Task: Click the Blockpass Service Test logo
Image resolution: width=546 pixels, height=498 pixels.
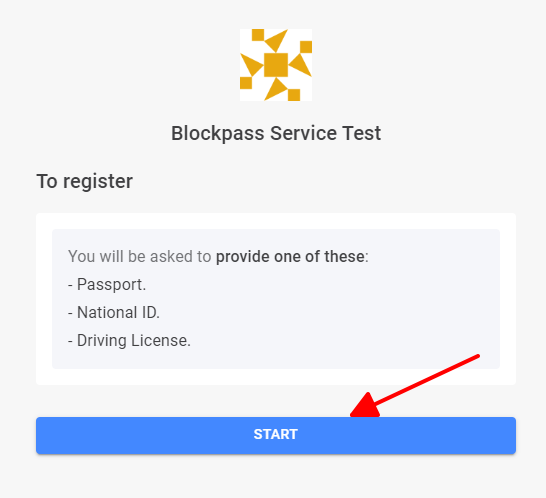Action: (276, 65)
